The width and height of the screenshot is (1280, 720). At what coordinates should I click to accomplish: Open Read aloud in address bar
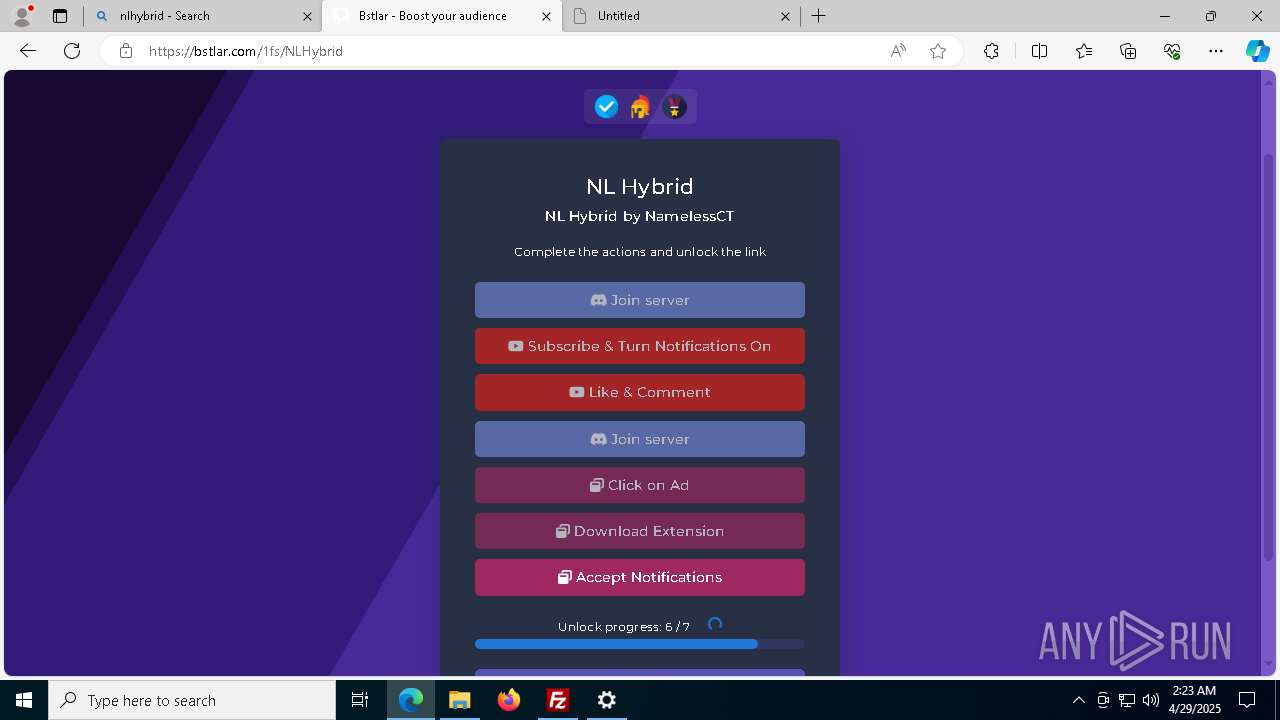pos(898,51)
